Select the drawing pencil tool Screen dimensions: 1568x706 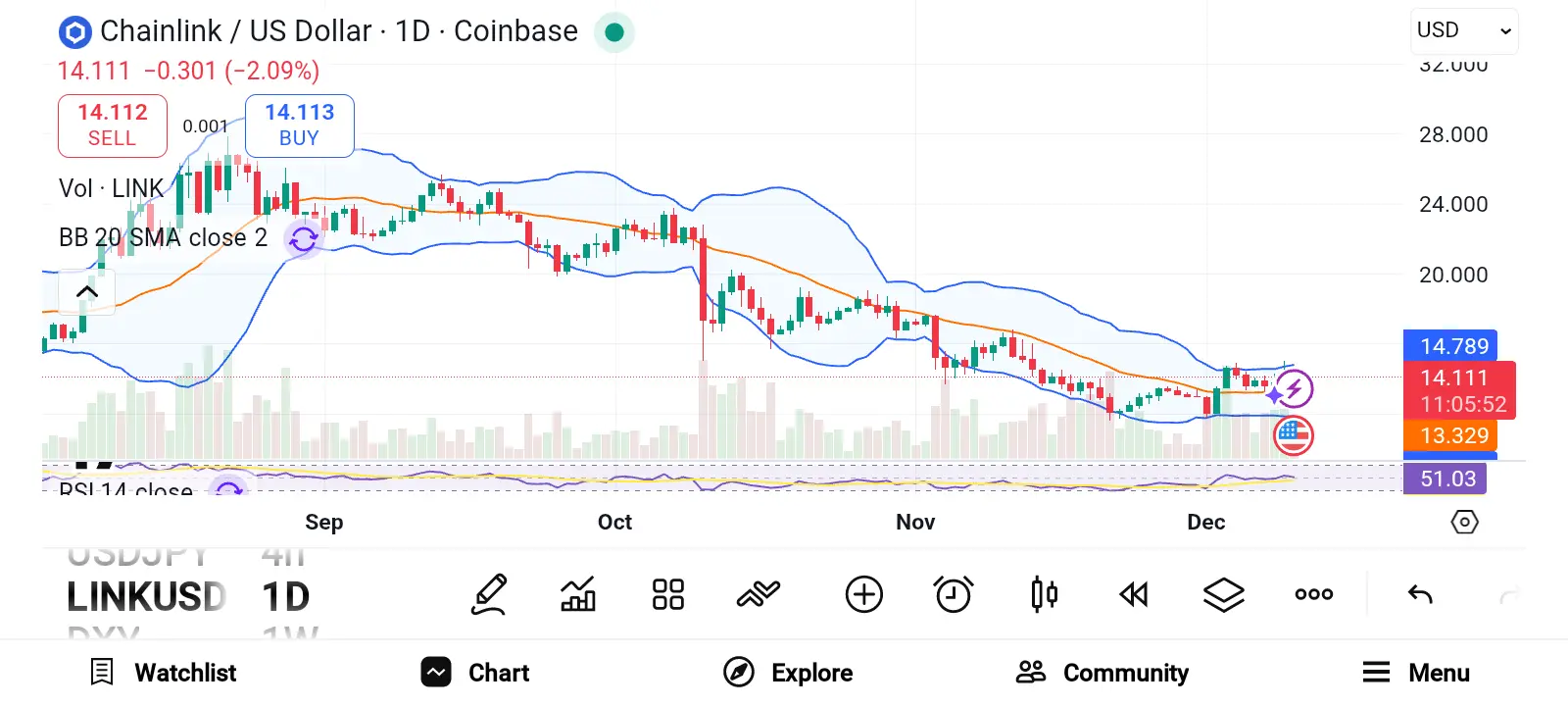pos(489,594)
